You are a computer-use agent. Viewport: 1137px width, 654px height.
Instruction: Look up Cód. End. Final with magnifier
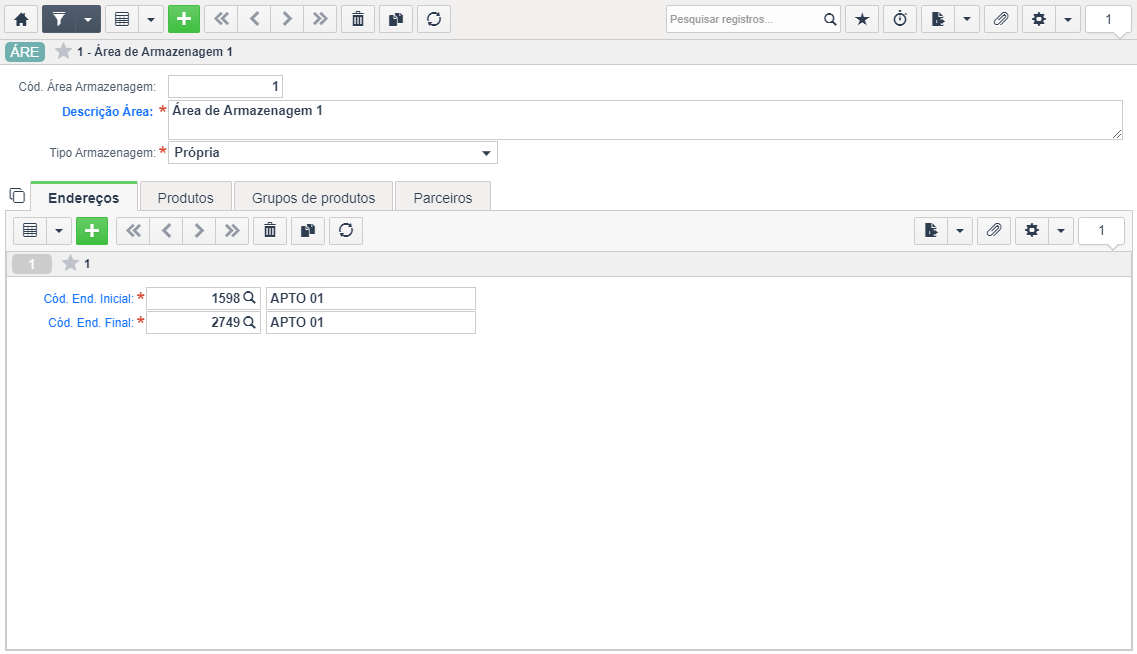(x=249, y=322)
